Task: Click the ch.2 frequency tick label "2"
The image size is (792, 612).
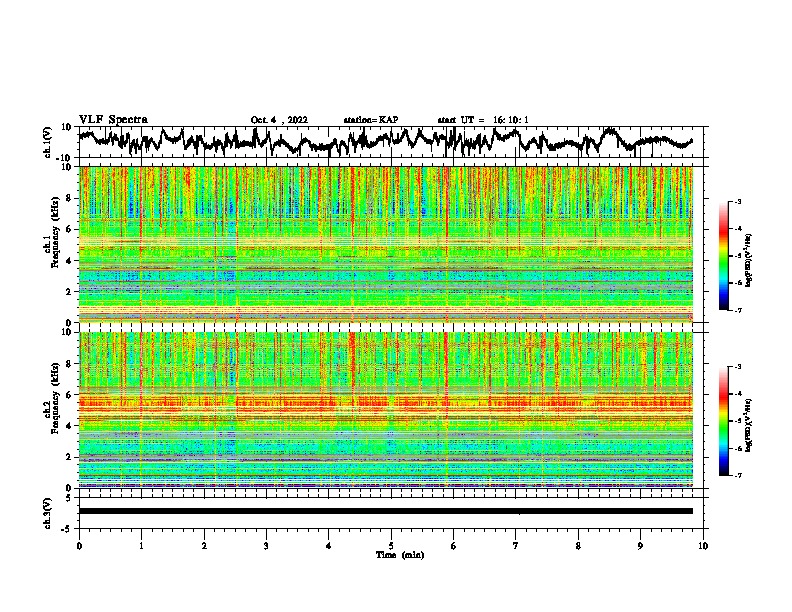Action: point(70,457)
